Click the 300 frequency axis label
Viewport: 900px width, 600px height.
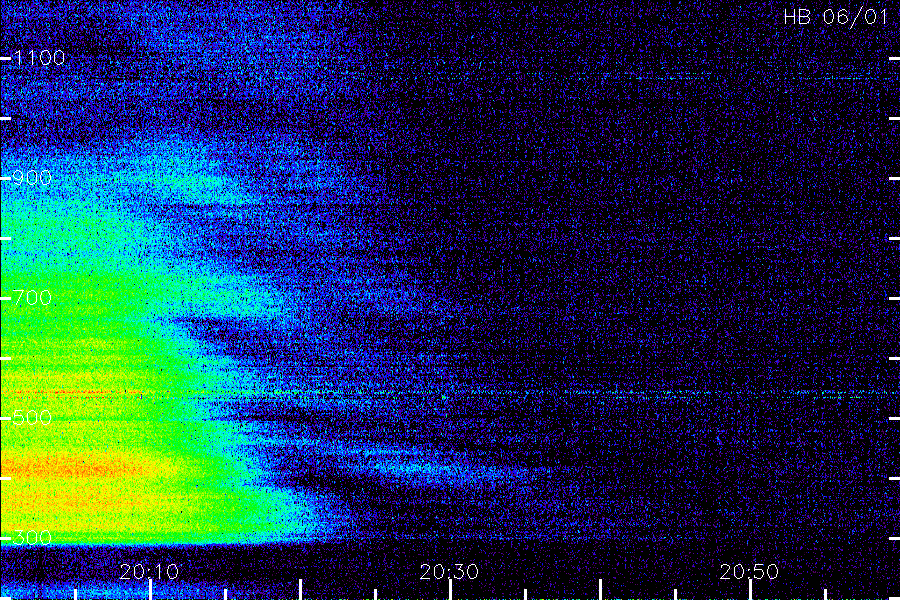point(32,538)
